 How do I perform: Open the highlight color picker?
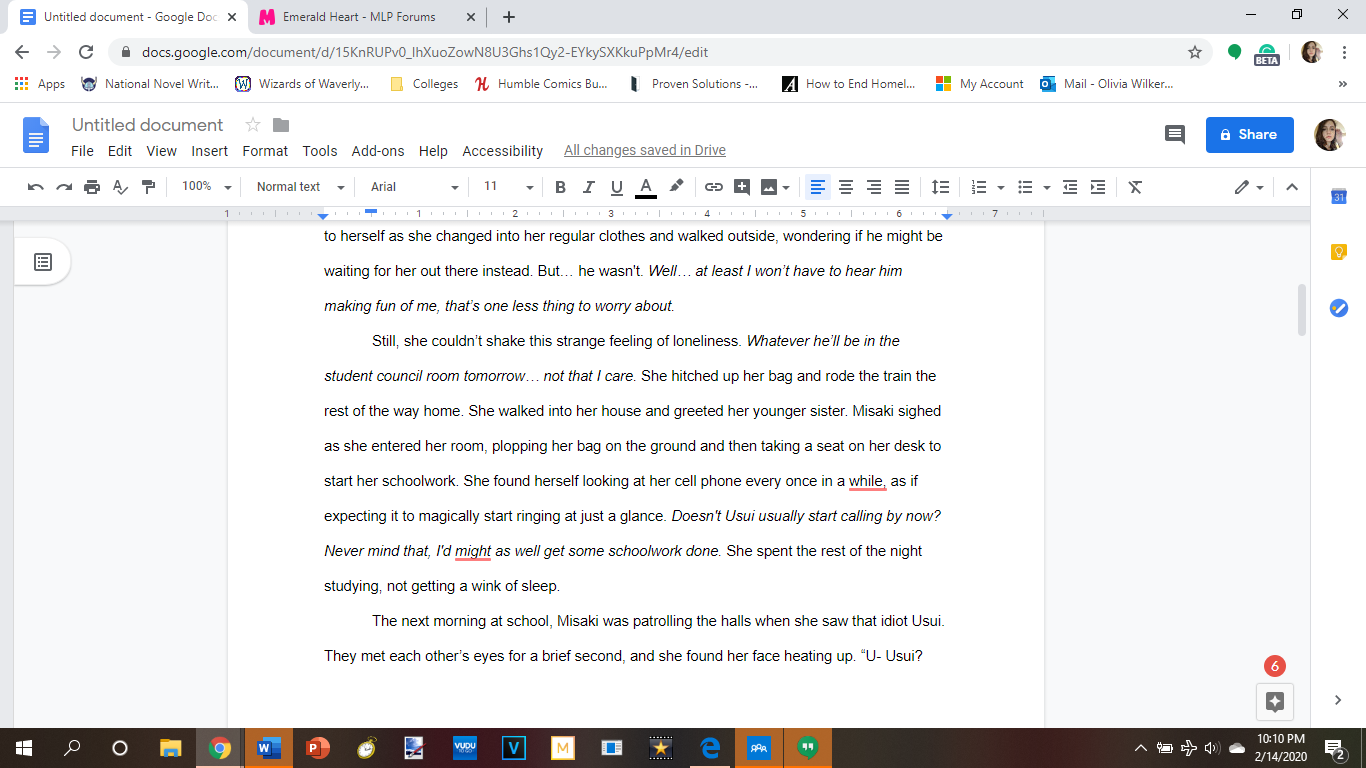pos(676,187)
